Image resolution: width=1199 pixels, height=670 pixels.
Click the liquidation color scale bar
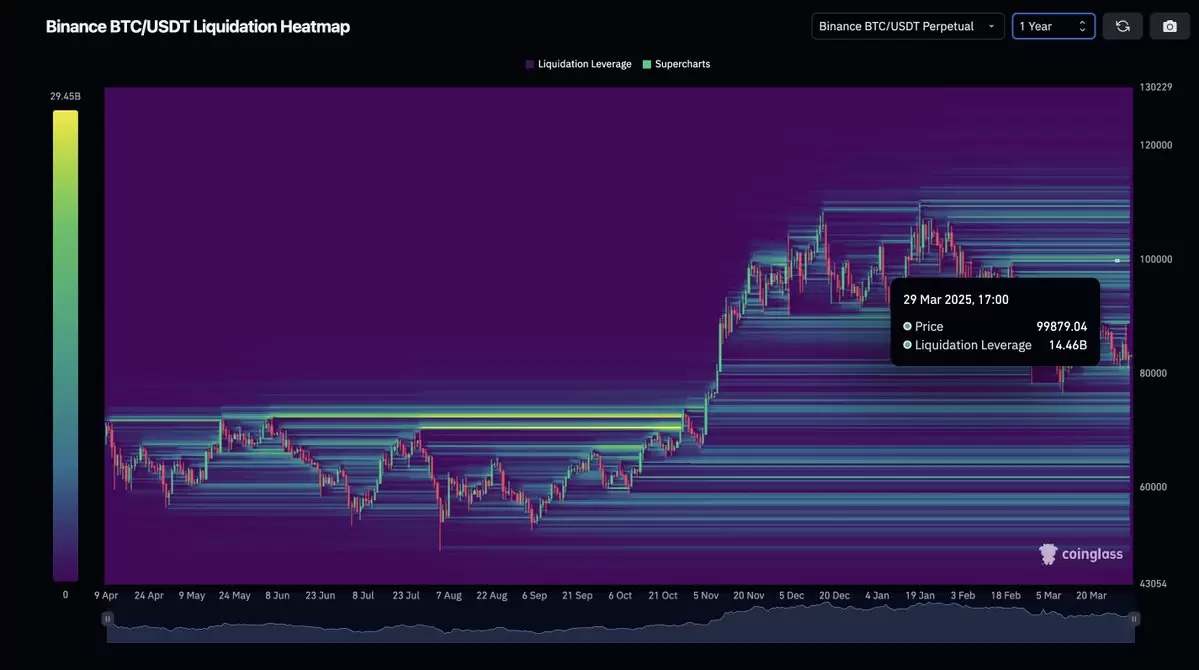65,346
